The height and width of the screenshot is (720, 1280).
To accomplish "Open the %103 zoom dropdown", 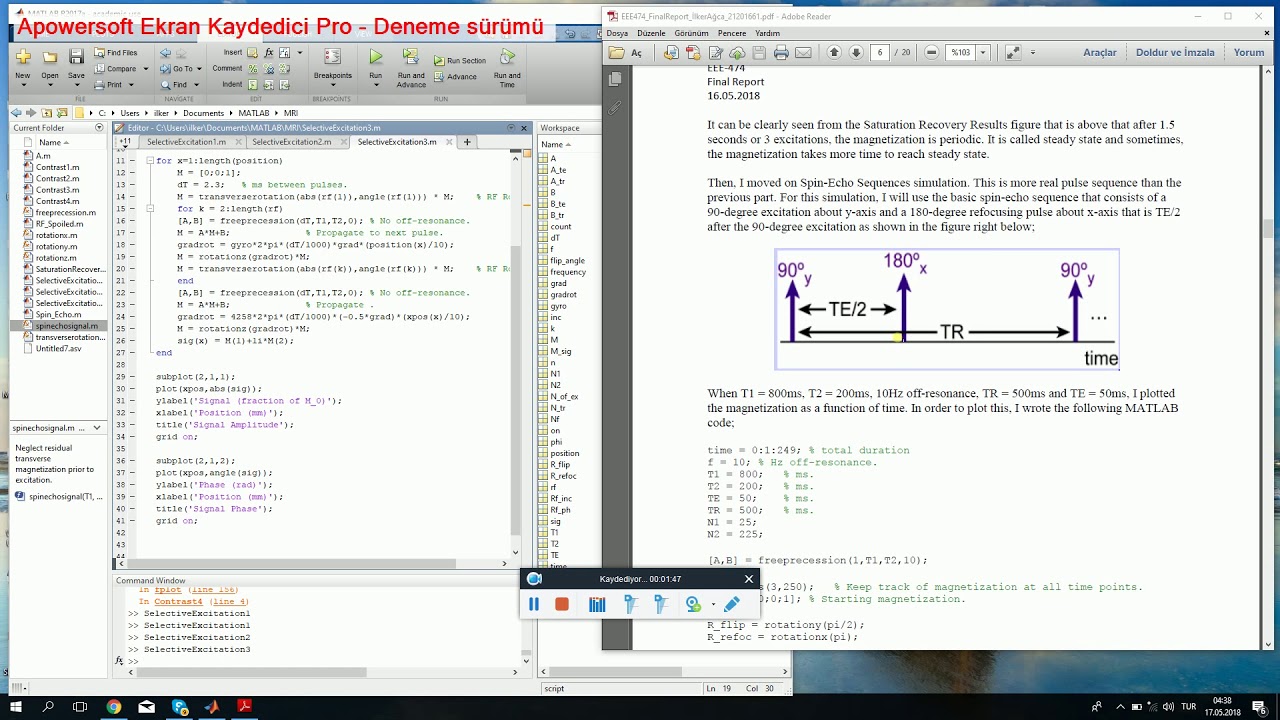I will pyautogui.click(x=983, y=53).
